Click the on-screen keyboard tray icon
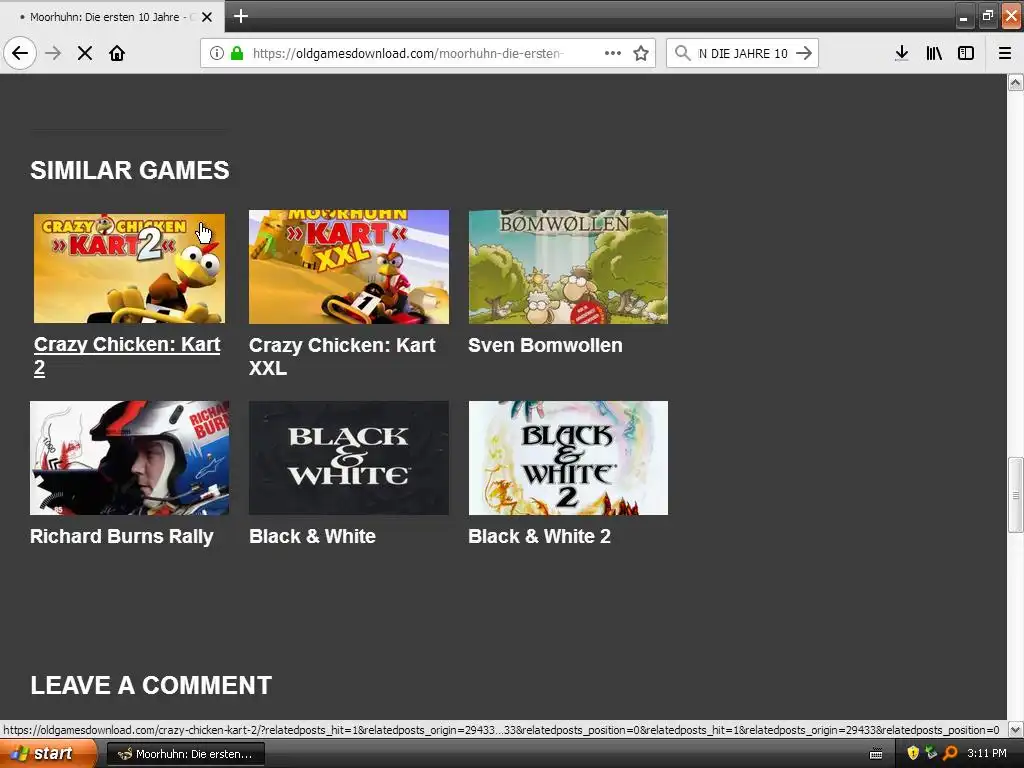 pos(876,754)
